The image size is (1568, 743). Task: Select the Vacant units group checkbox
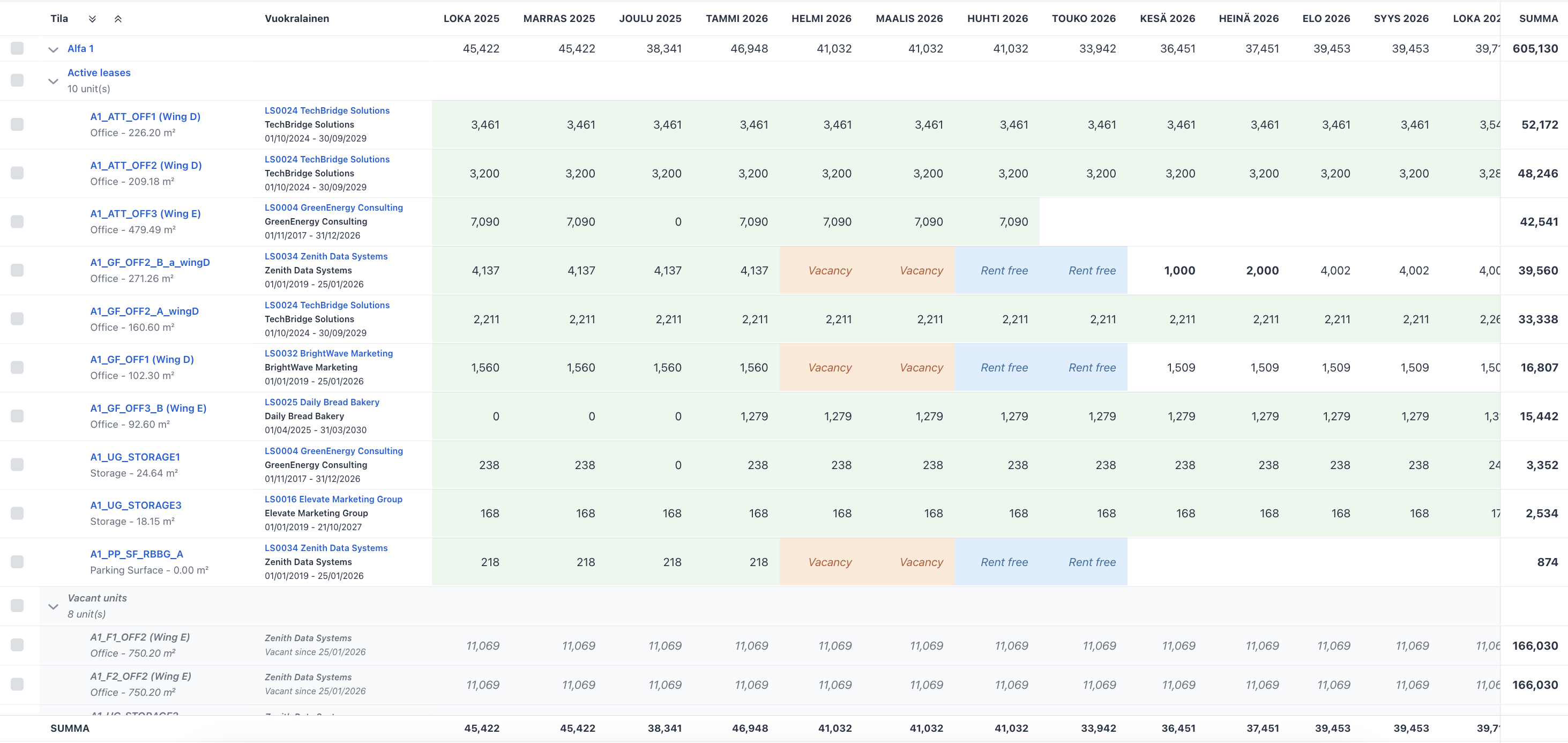tap(17, 605)
